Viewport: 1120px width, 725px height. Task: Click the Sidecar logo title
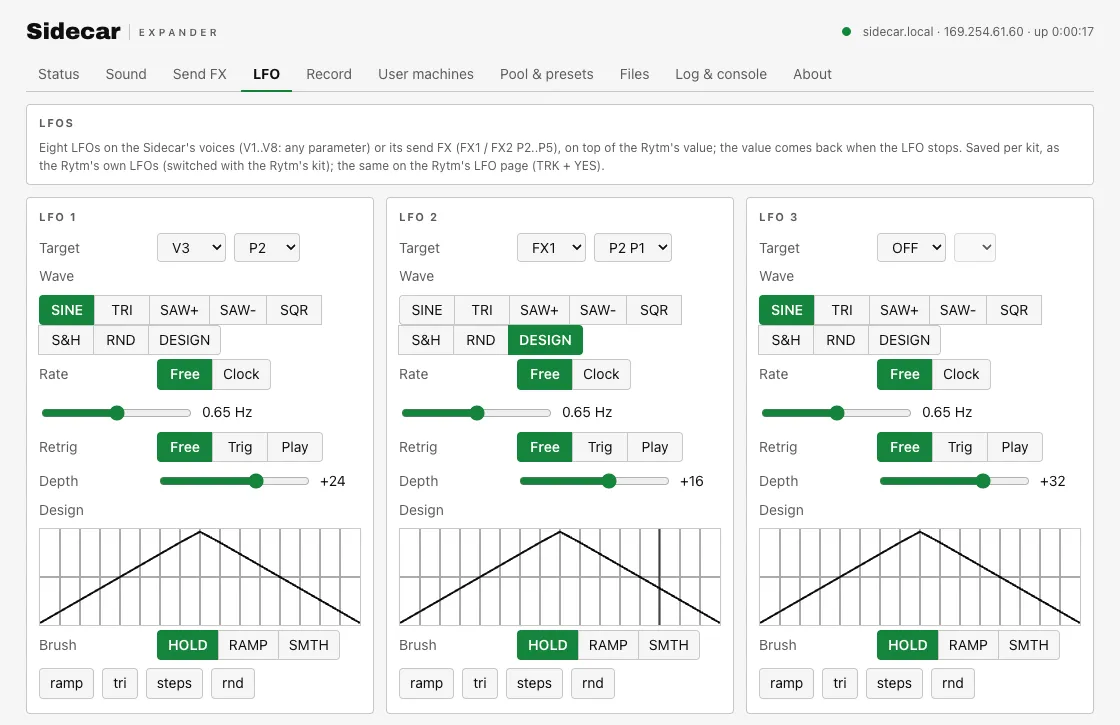(x=74, y=31)
